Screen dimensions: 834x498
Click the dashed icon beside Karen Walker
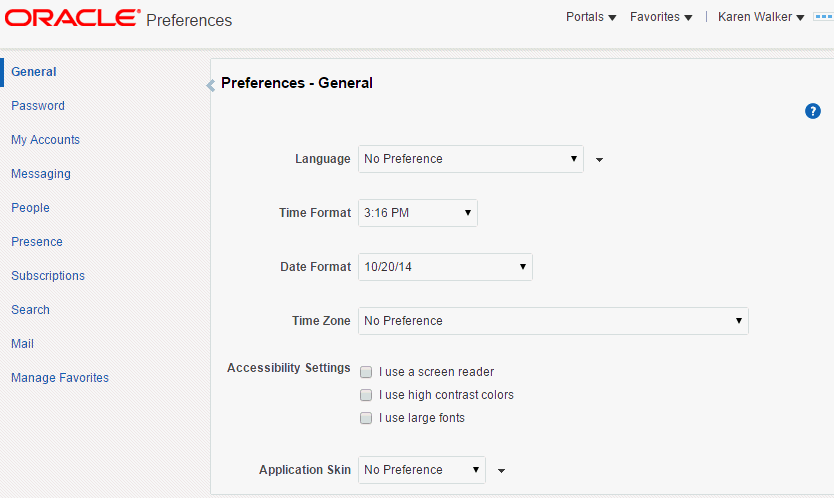click(x=823, y=17)
